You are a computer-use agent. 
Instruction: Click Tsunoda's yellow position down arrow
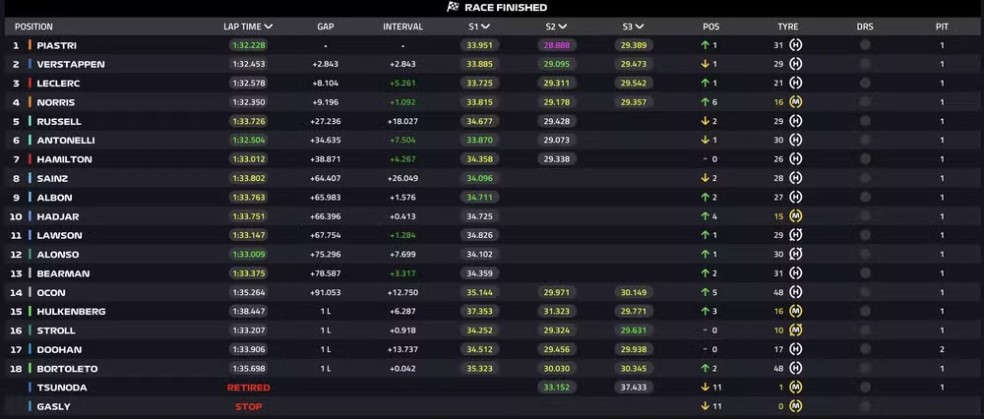coord(705,387)
